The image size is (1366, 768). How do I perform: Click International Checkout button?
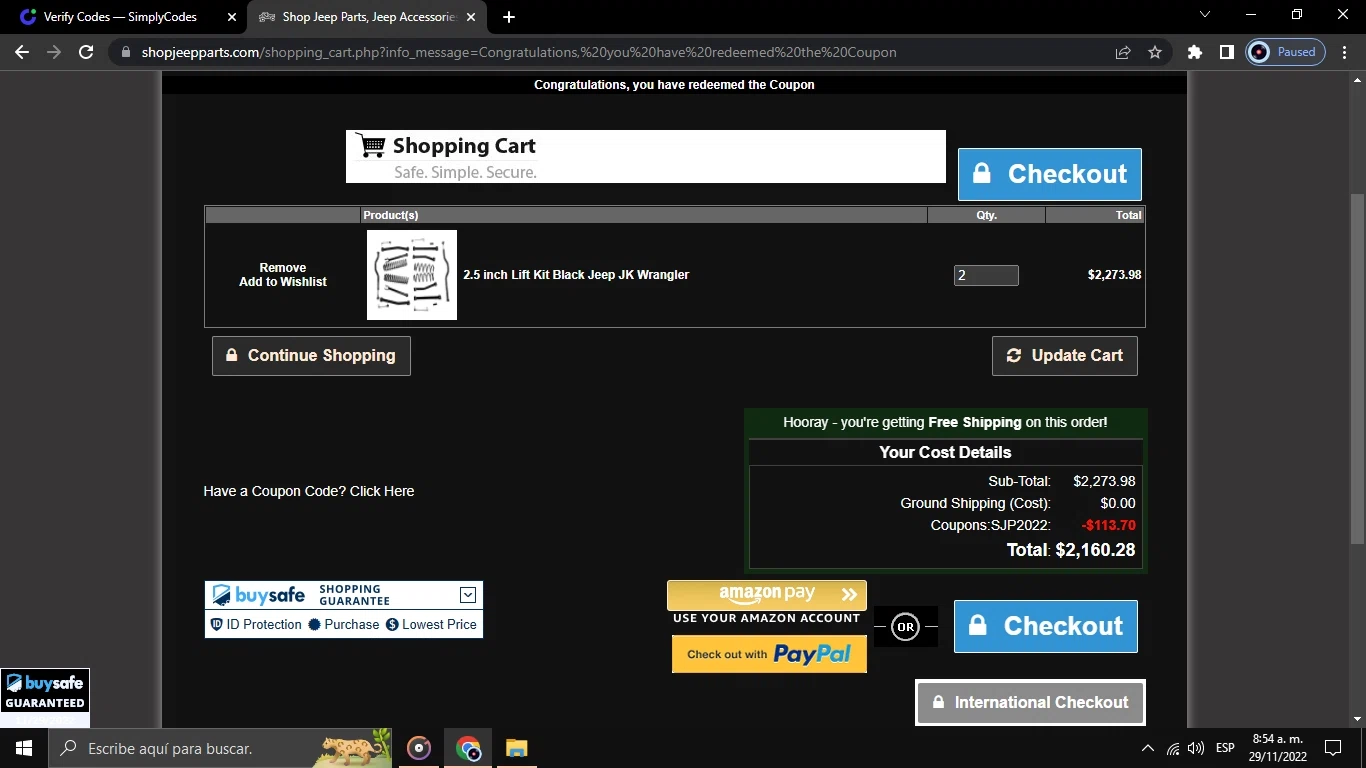click(x=1030, y=702)
